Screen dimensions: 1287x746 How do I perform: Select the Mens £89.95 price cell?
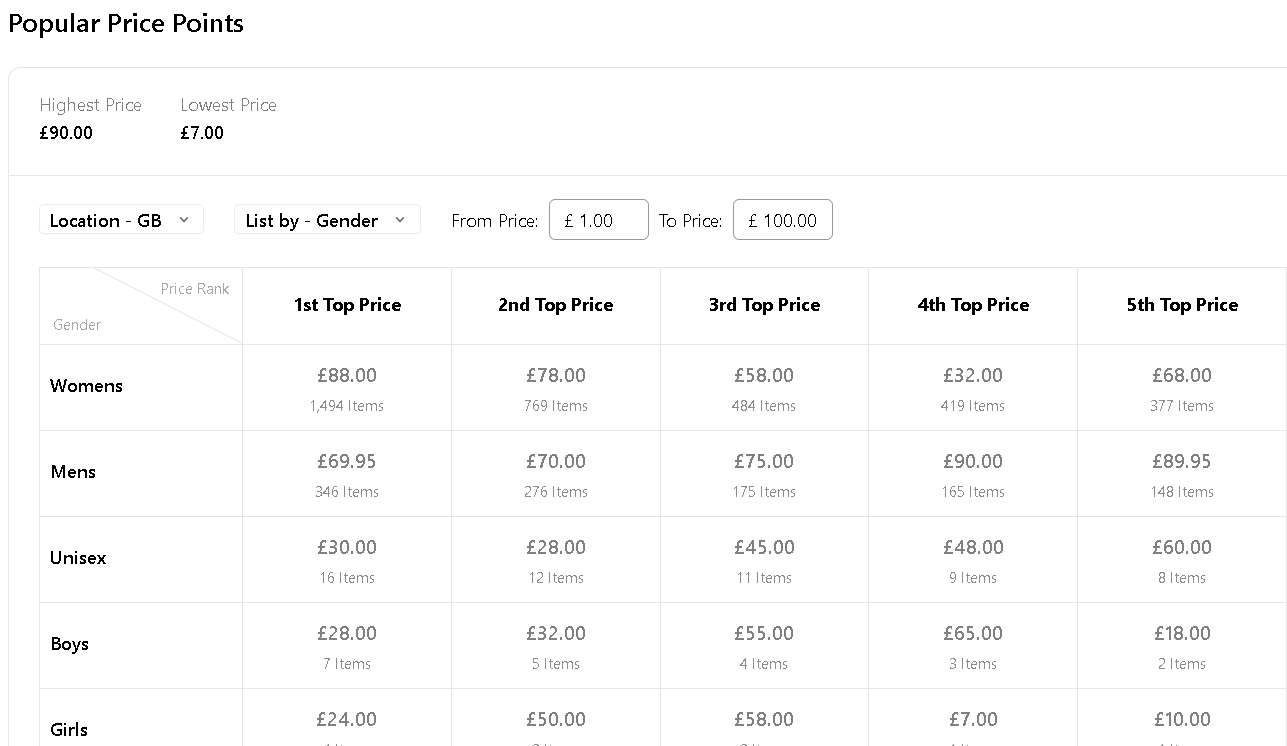(1182, 474)
